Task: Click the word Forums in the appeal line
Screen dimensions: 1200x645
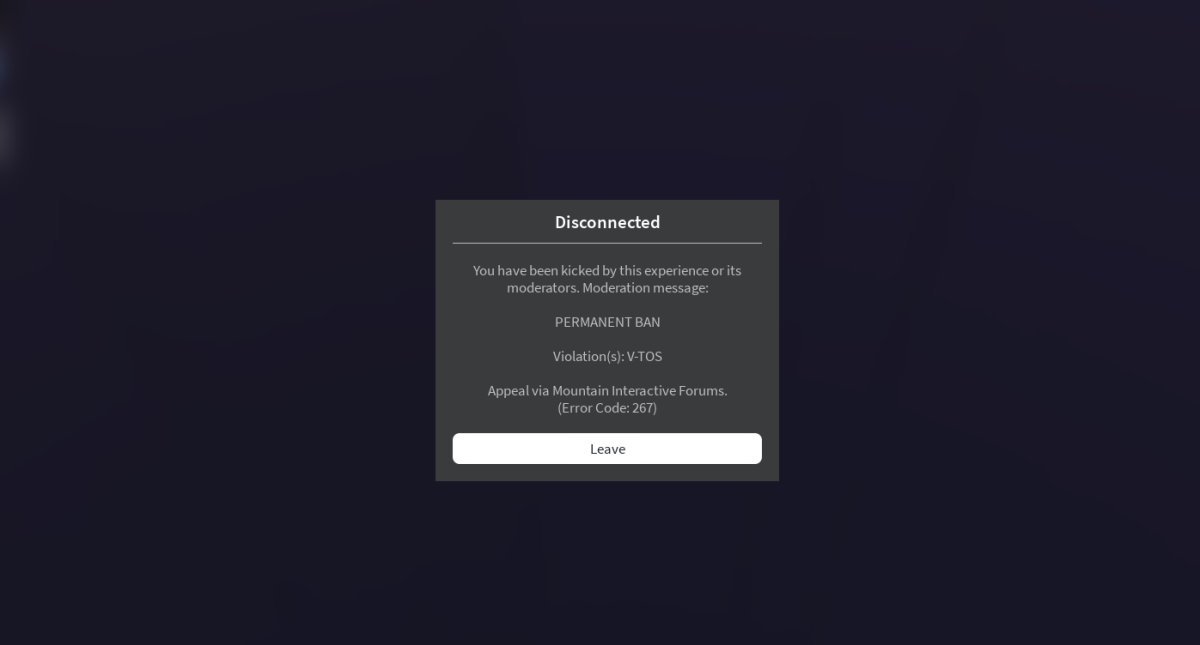Action: point(703,390)
